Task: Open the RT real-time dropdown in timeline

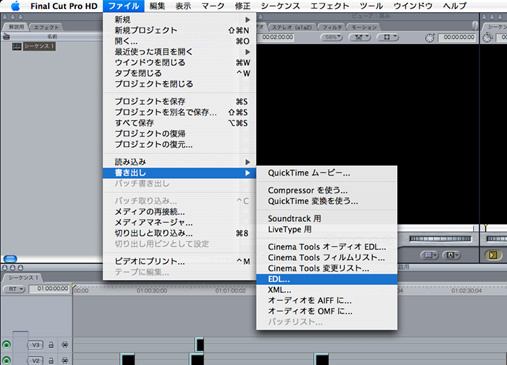Action: tap(14, 289)
